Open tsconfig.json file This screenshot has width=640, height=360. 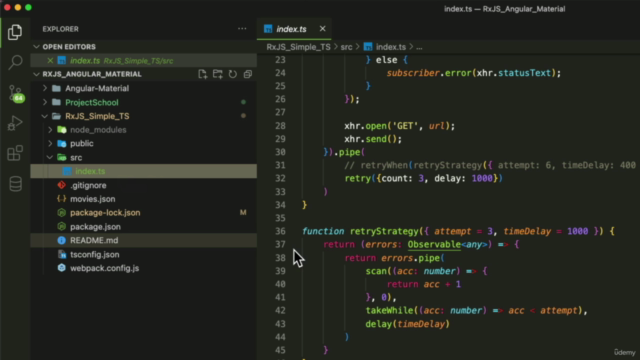[94, 254]
